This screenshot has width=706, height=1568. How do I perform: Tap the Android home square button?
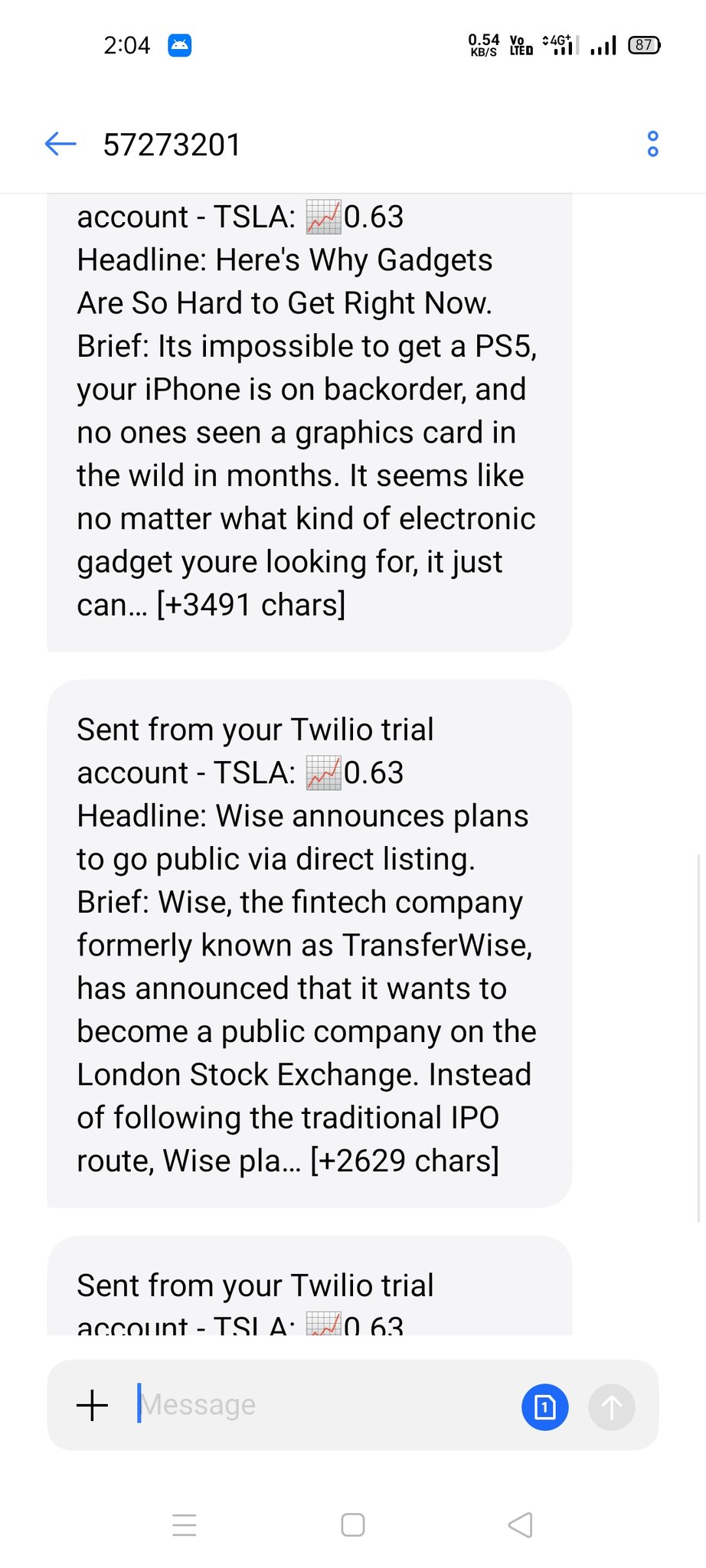pos(353,1525)
